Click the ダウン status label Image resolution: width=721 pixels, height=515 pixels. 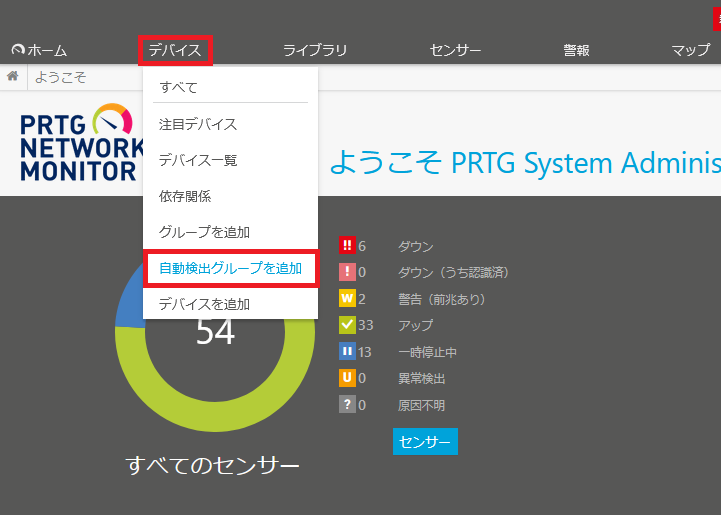pyautogui.click(x=416, y=246)
